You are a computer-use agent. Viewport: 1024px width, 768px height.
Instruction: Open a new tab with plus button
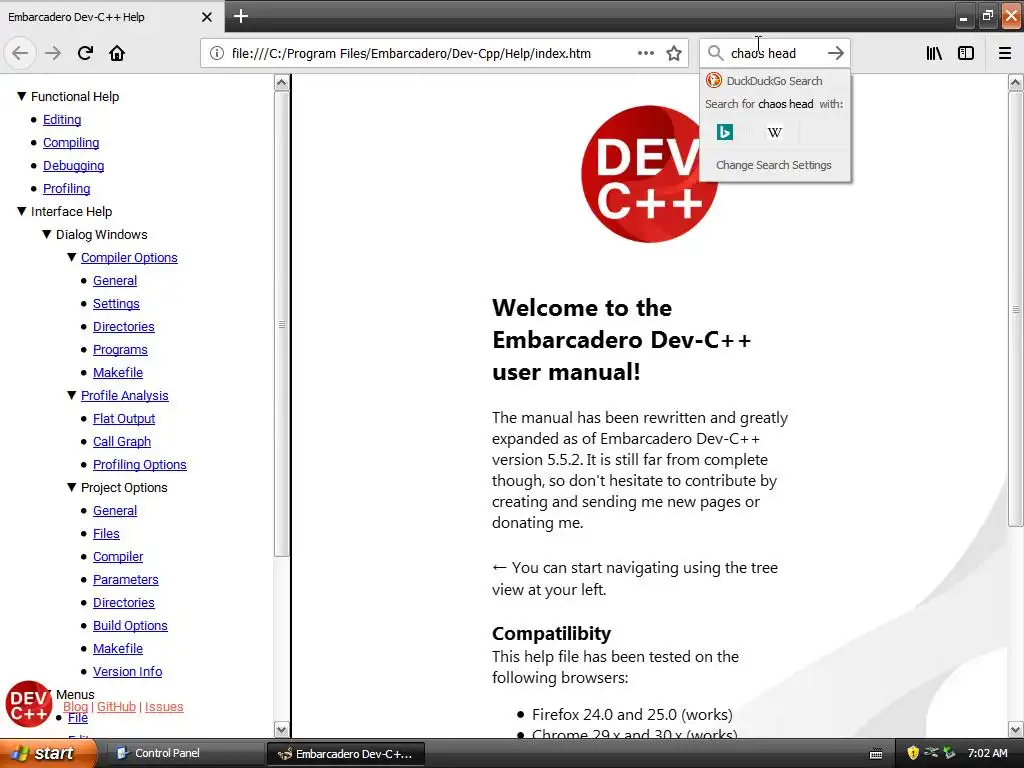click(x=241, y=16)
